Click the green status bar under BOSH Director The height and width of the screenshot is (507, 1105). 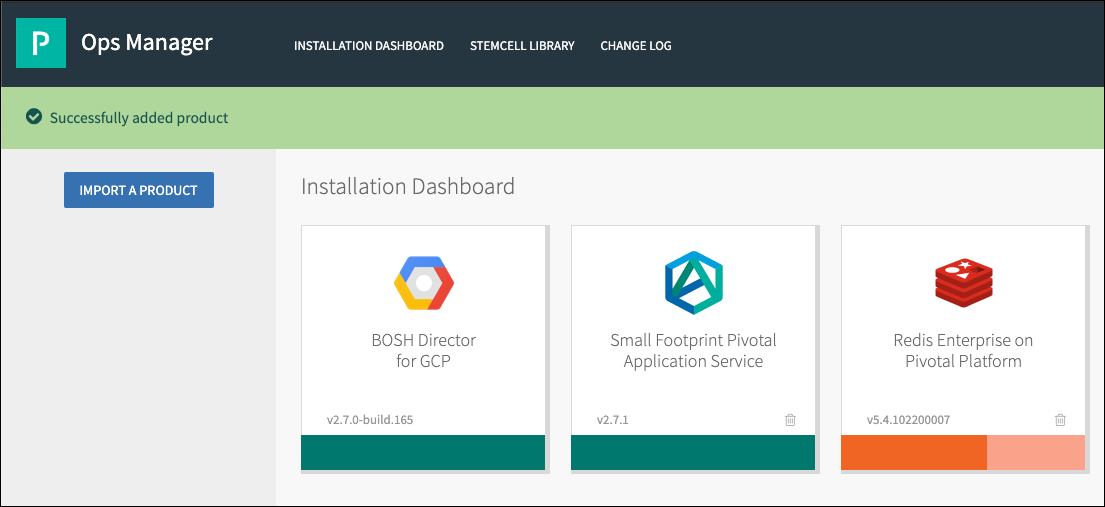click(423, 452)
